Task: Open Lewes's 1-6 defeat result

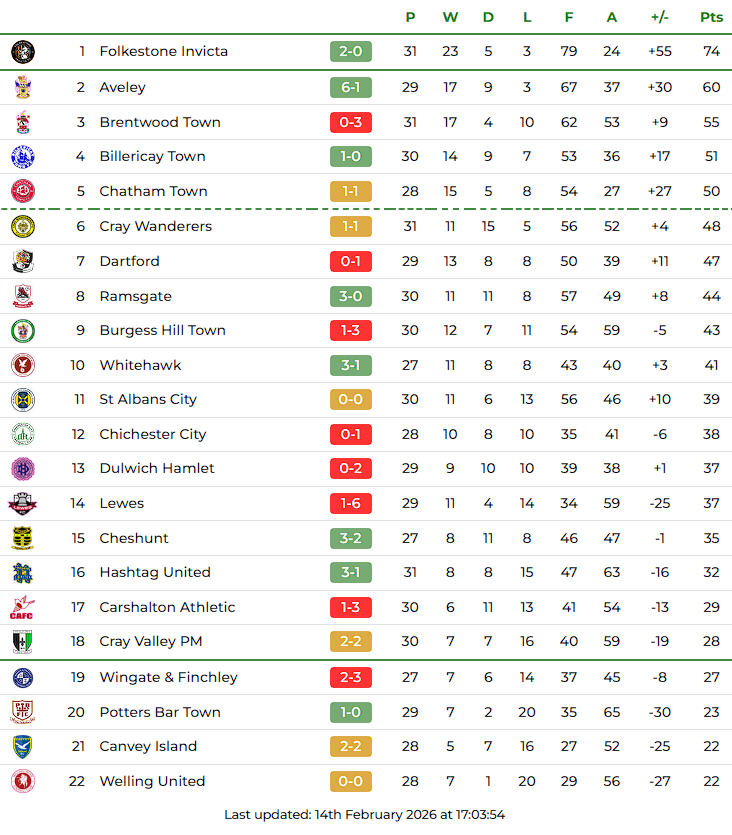Action: point(351,504)
